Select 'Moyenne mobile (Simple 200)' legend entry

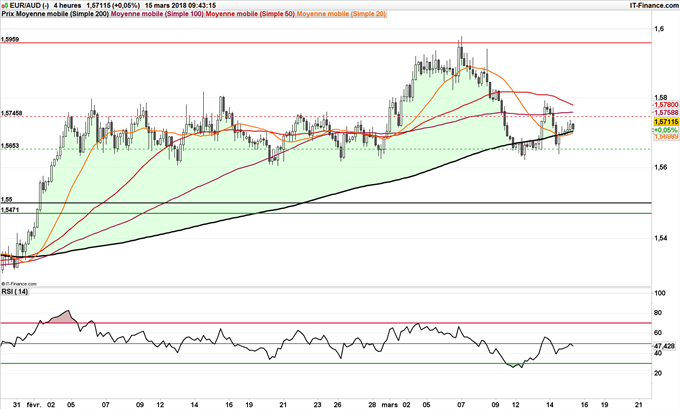click(x=62, y=14)
